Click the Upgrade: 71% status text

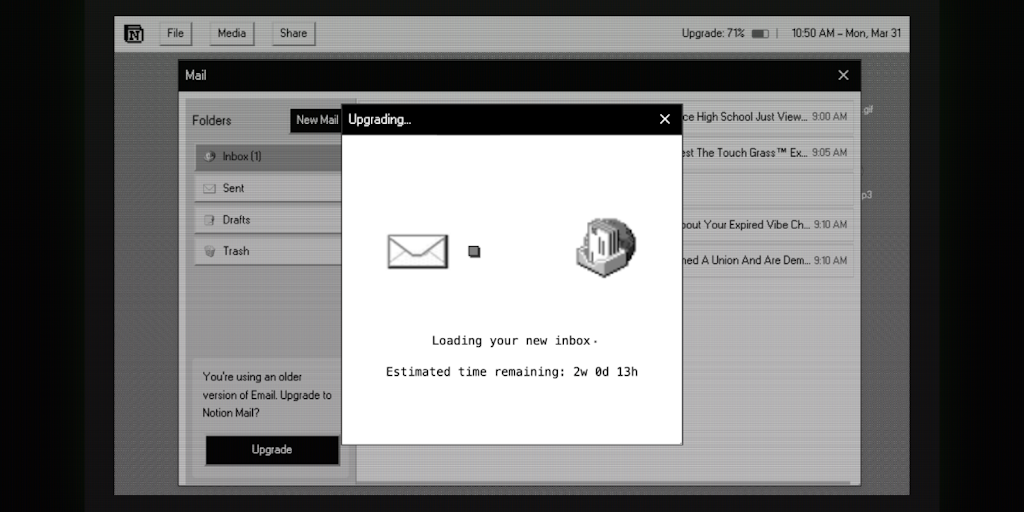coord(712,33)
